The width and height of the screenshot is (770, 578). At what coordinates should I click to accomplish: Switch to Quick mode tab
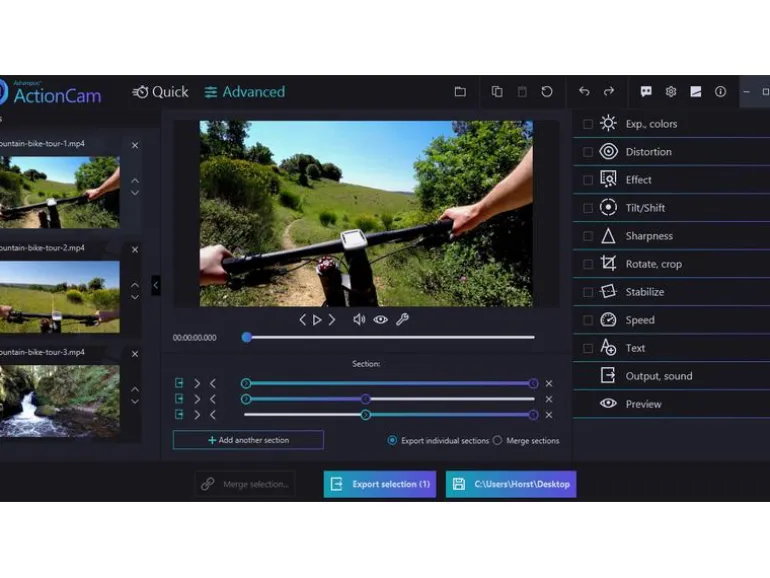point(160,92)
